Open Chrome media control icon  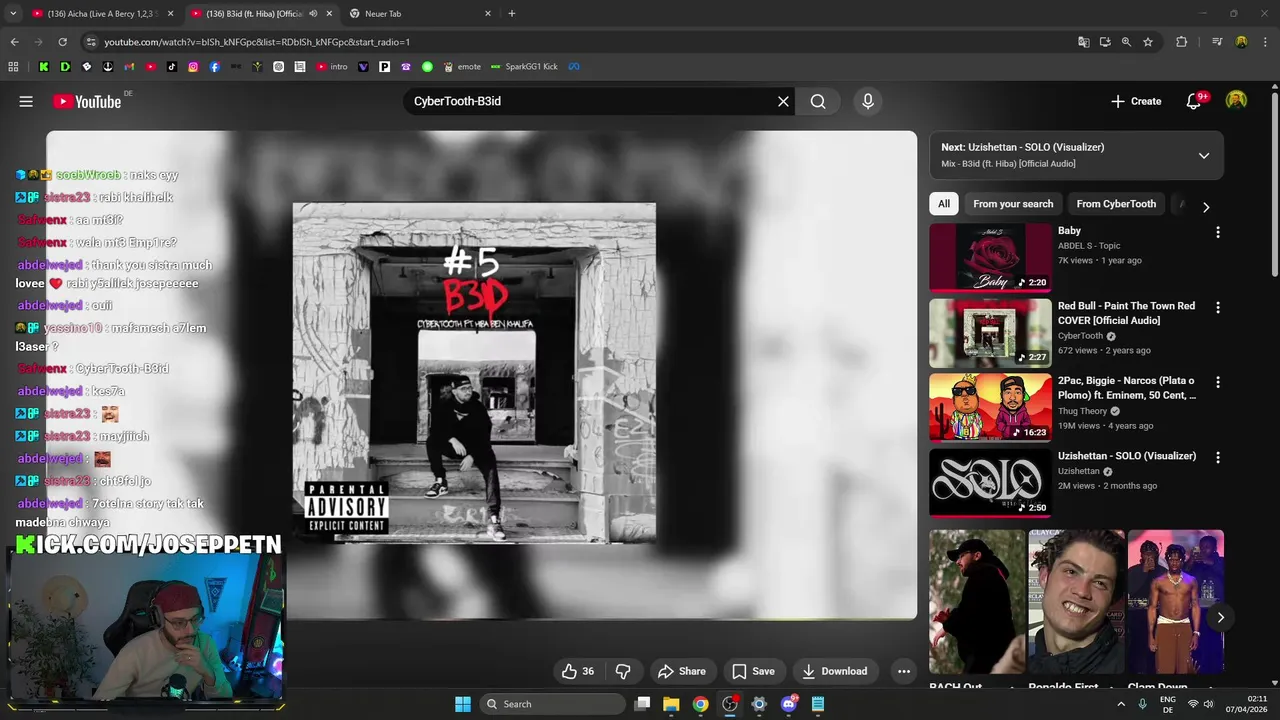(x=1217, y=42)
